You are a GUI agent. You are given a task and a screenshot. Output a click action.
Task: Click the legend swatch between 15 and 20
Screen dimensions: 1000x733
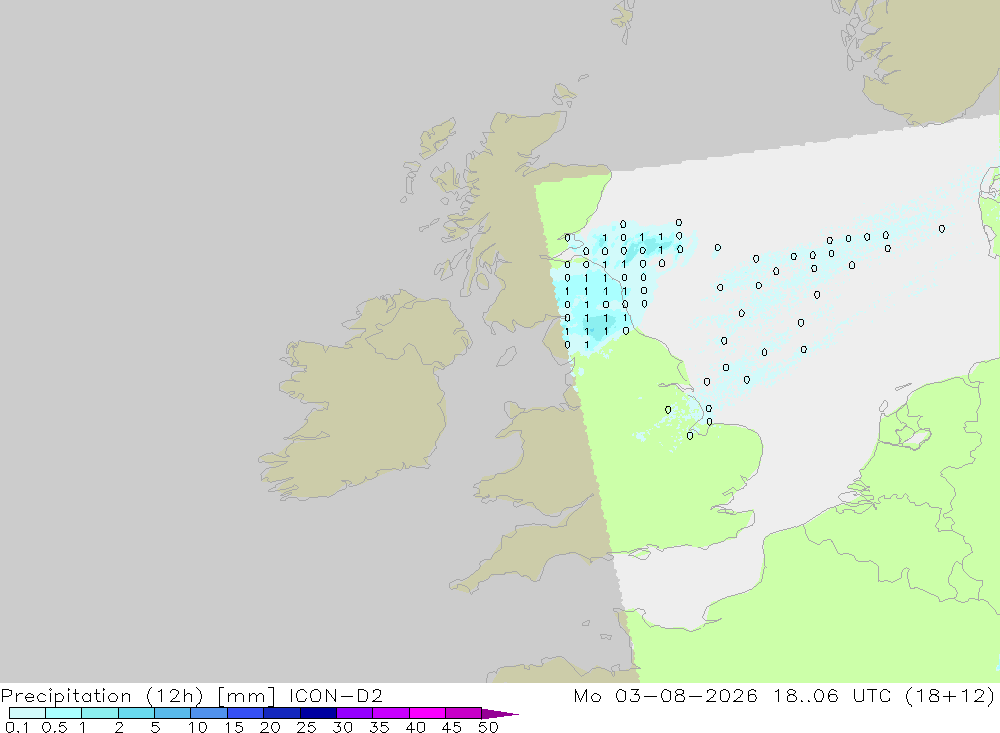tap(246, 713)
